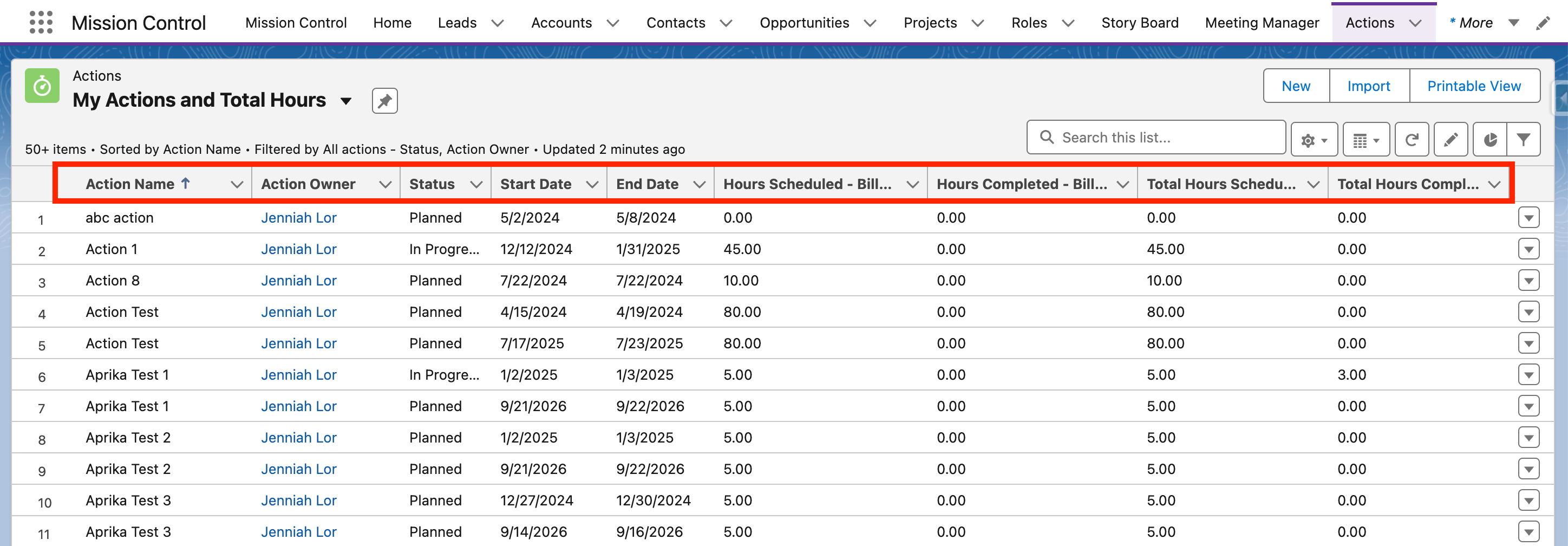1568x546 pixels.
Task: Open the App Launcher grid icon
Action: (41, 23)
